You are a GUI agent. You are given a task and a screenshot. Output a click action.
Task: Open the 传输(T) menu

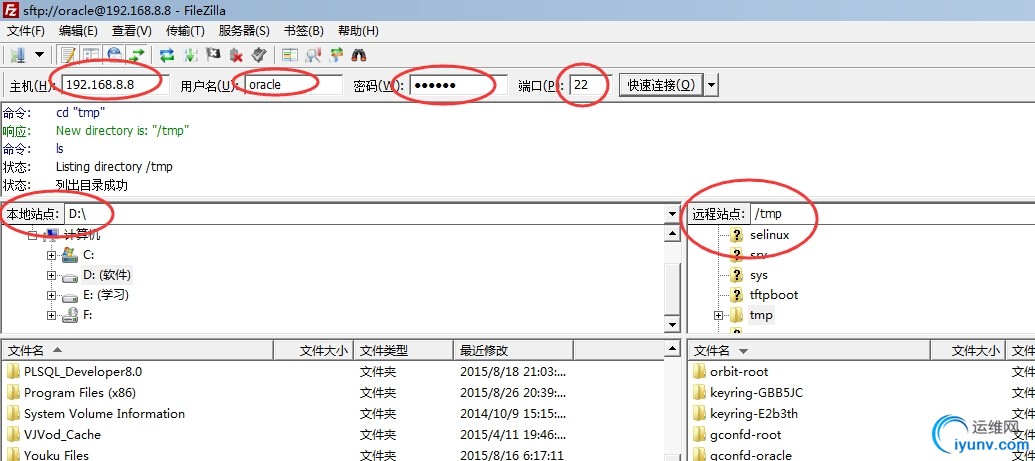[185, 31]
